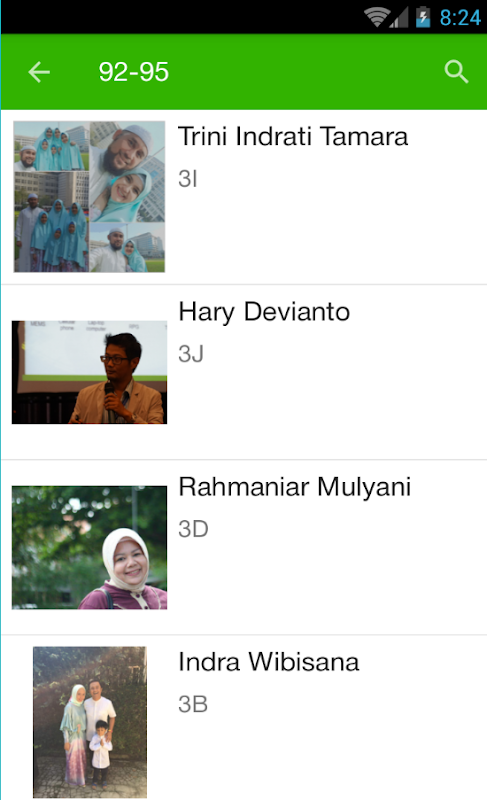Select the name Trini Indrati Tamara

point(293,137)
